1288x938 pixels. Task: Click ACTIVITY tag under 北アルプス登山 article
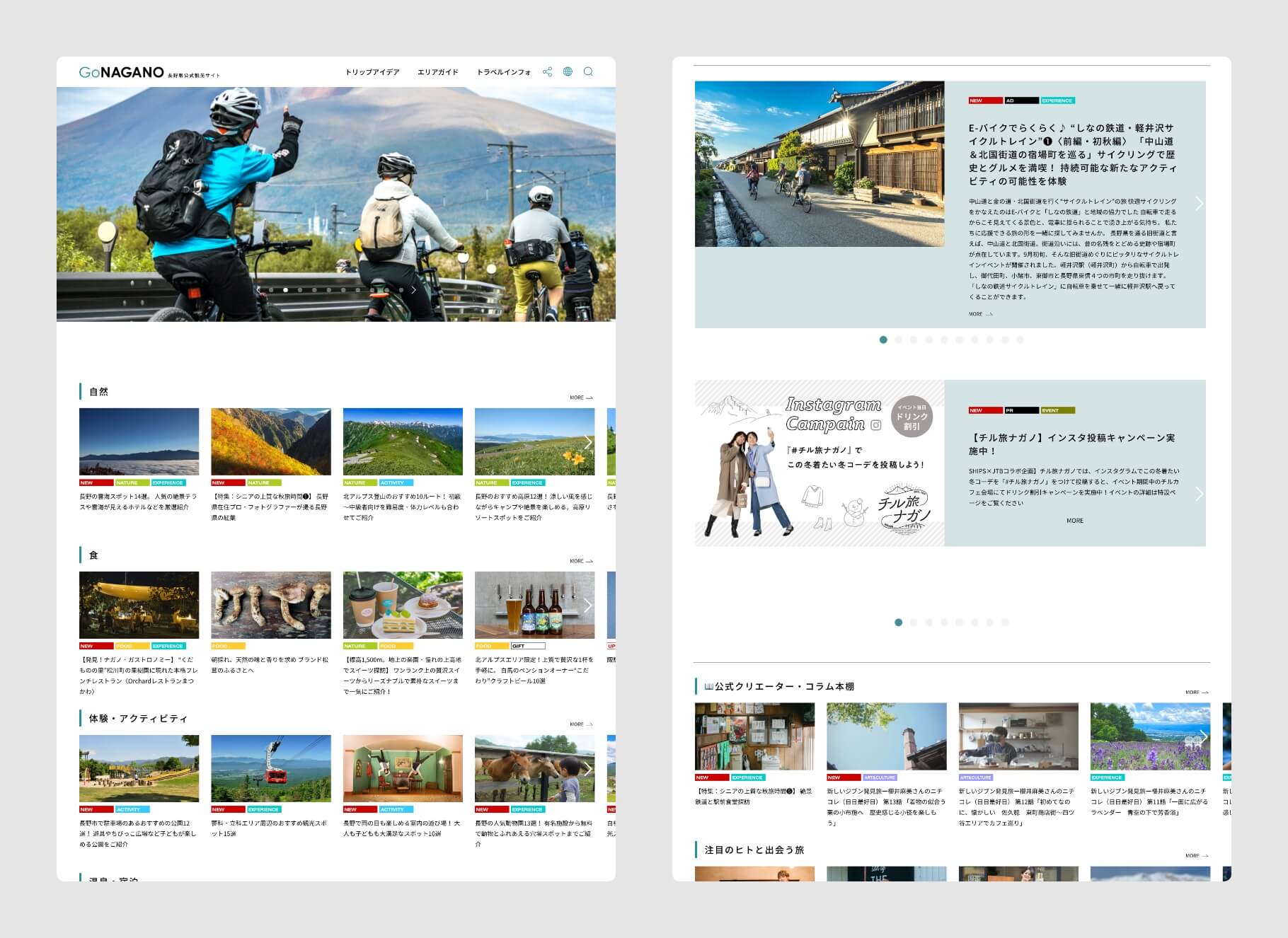(396, 482)
